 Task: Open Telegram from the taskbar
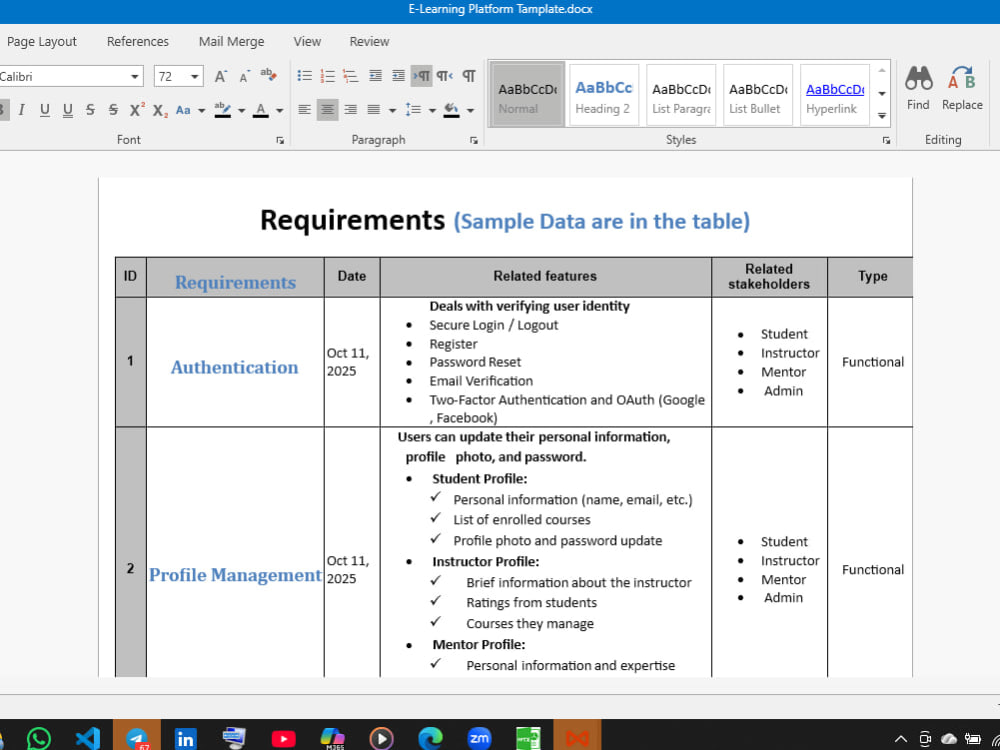(136, 738)
